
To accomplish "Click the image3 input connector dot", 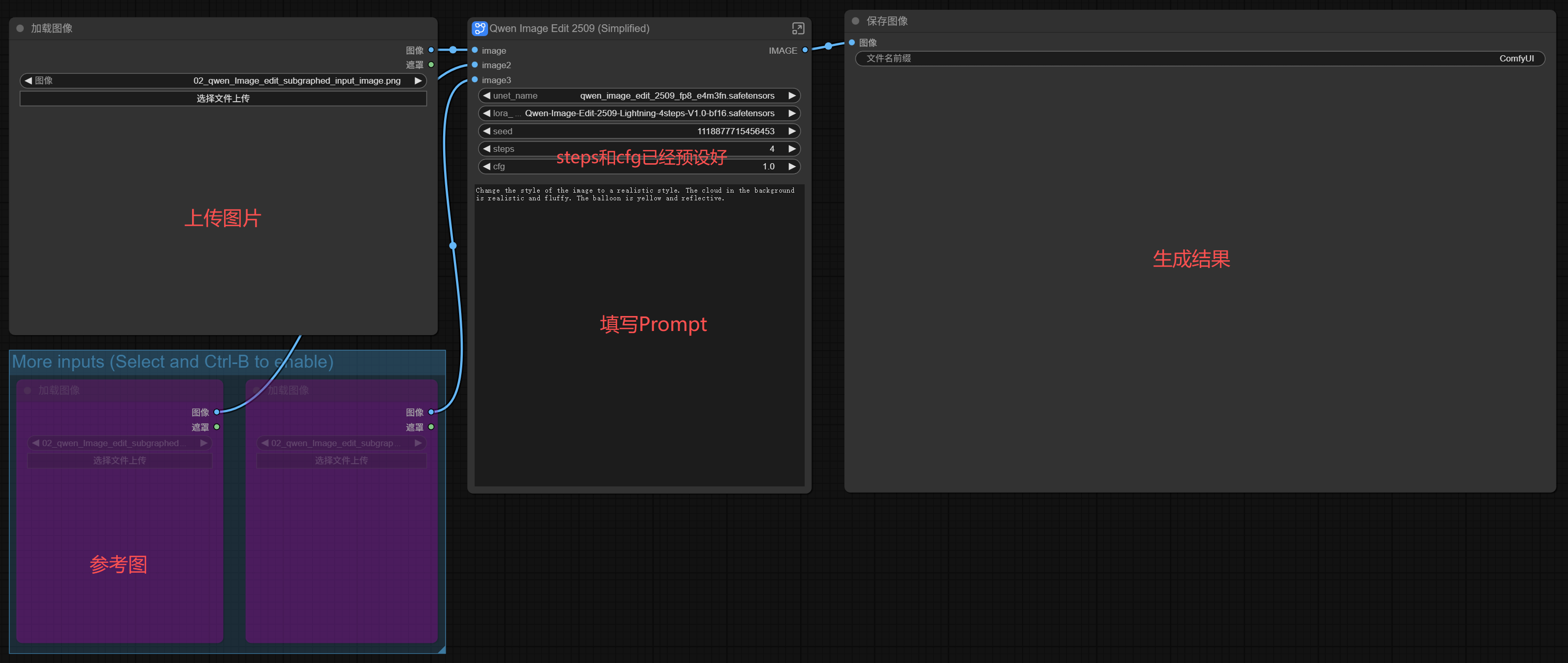I will tap(475, 80).
